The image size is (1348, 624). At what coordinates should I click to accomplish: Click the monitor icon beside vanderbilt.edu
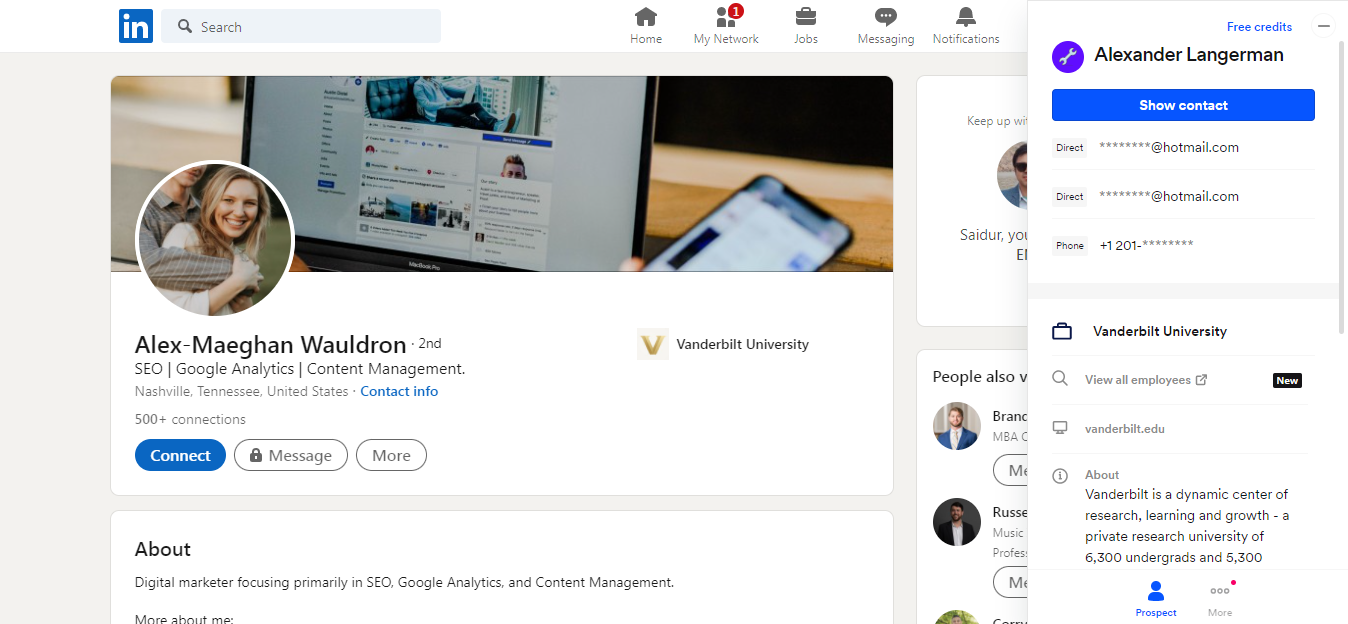1060,428
